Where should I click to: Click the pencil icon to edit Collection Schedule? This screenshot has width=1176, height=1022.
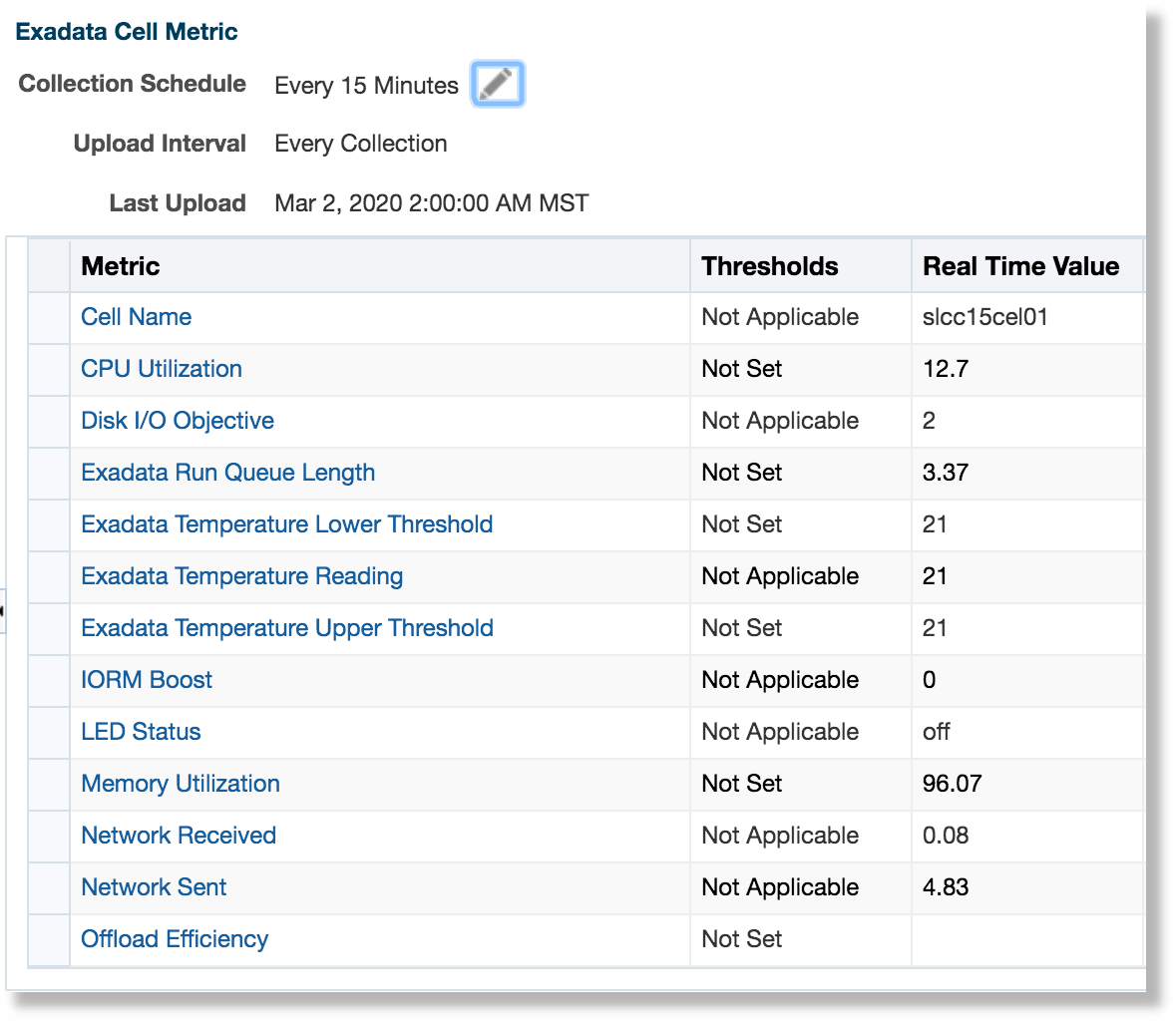tap(497, 84)
